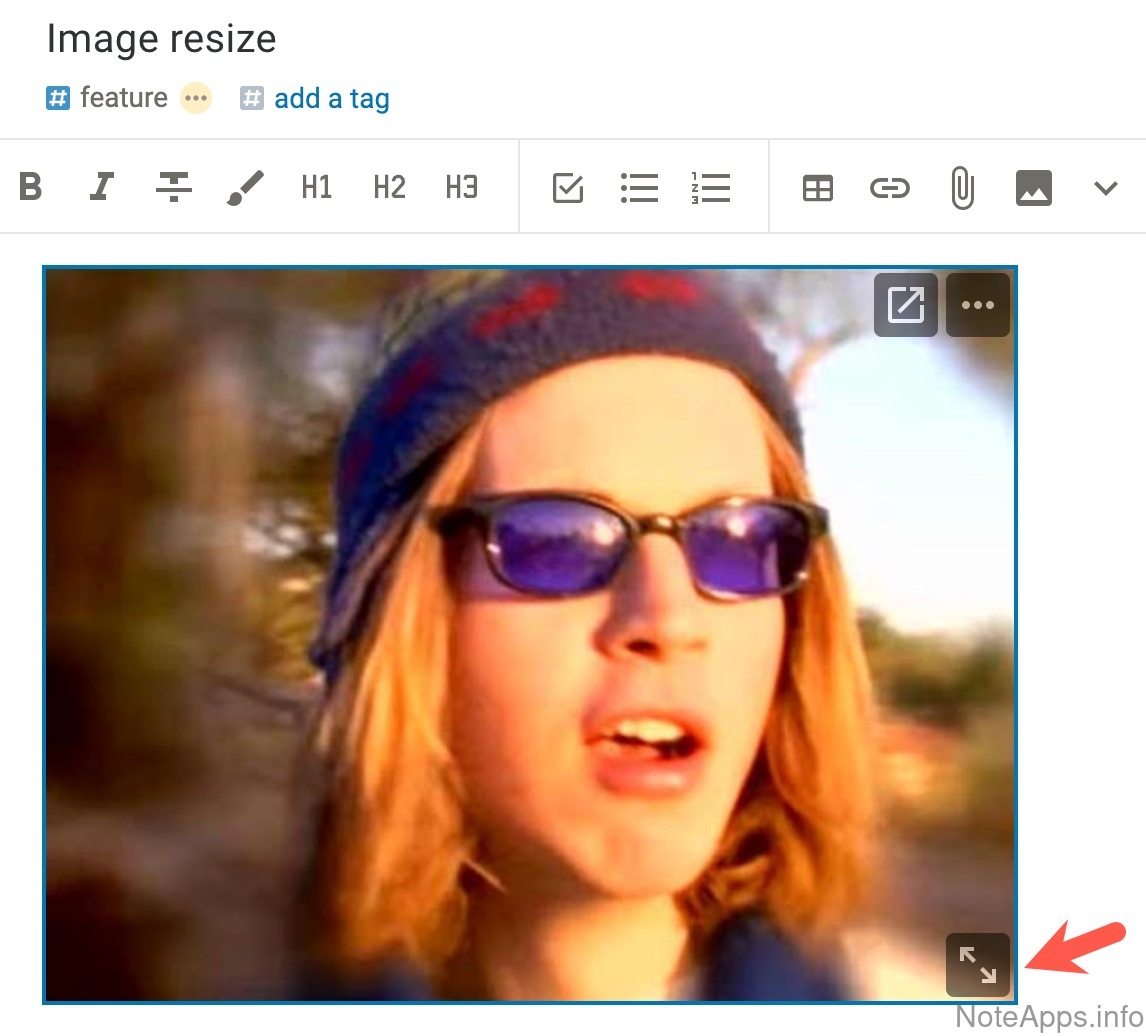The height and width of the screenshot is (1036, 1146).
Task: Click the image resize handle
Action: click(977, 965)
